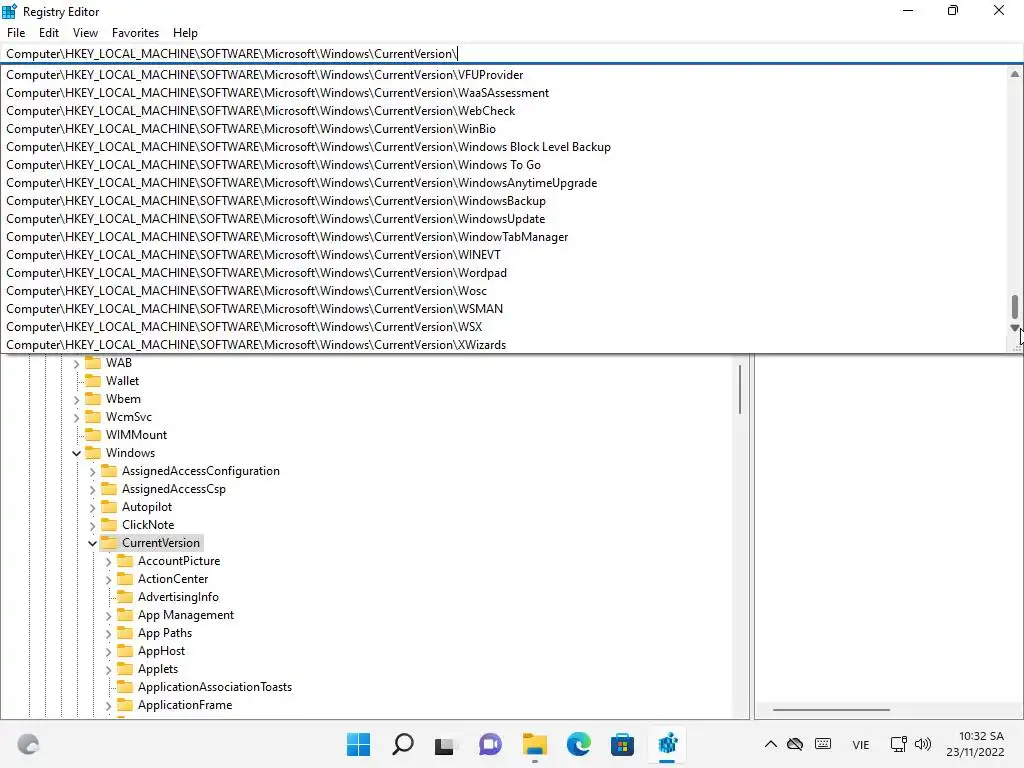
Task: Open File Explorer from taskbar
Action: tap(534, 744)
